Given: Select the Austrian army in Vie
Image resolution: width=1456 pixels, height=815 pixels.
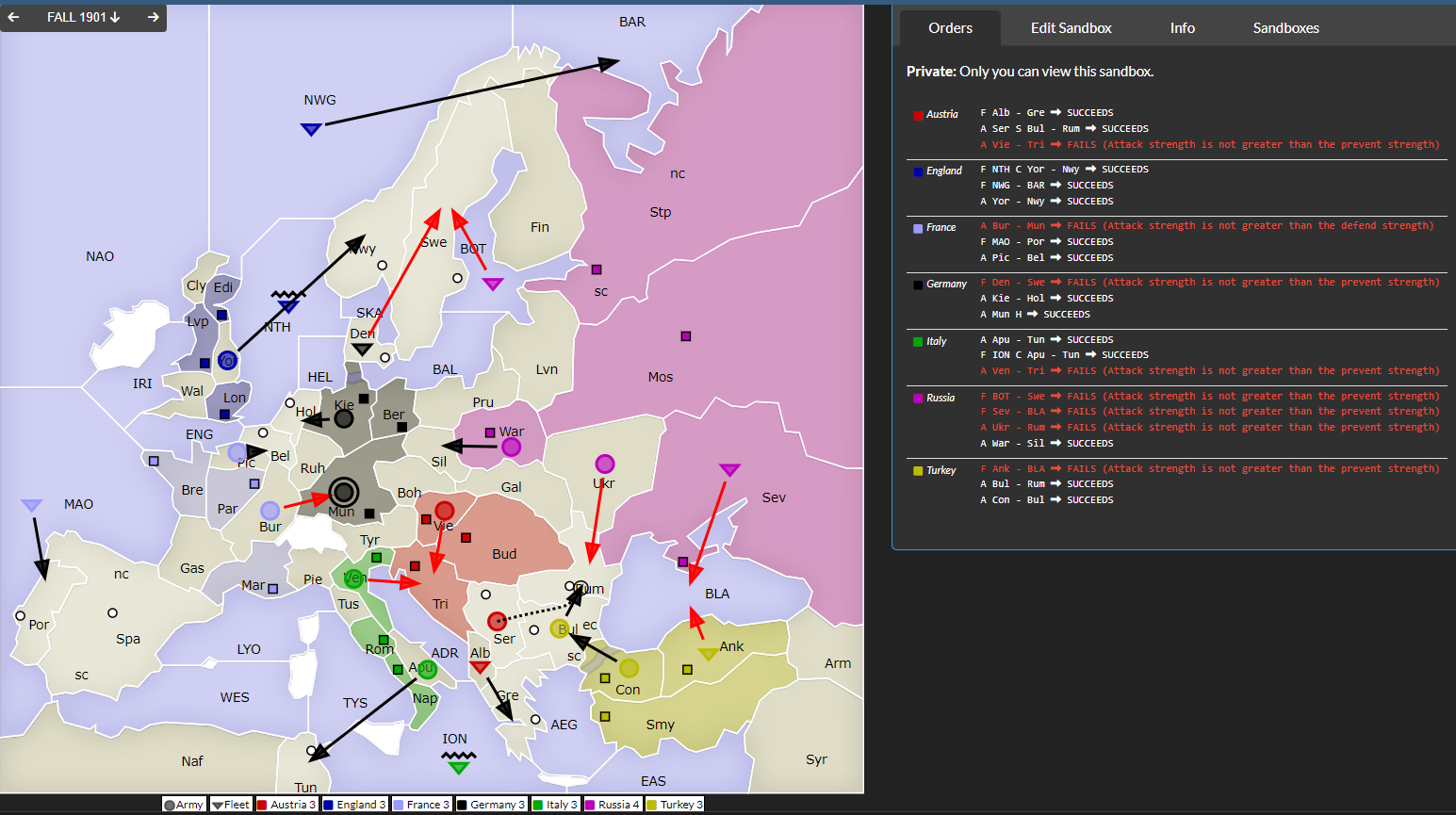Looking at the screenshot, I should [444, 511].
